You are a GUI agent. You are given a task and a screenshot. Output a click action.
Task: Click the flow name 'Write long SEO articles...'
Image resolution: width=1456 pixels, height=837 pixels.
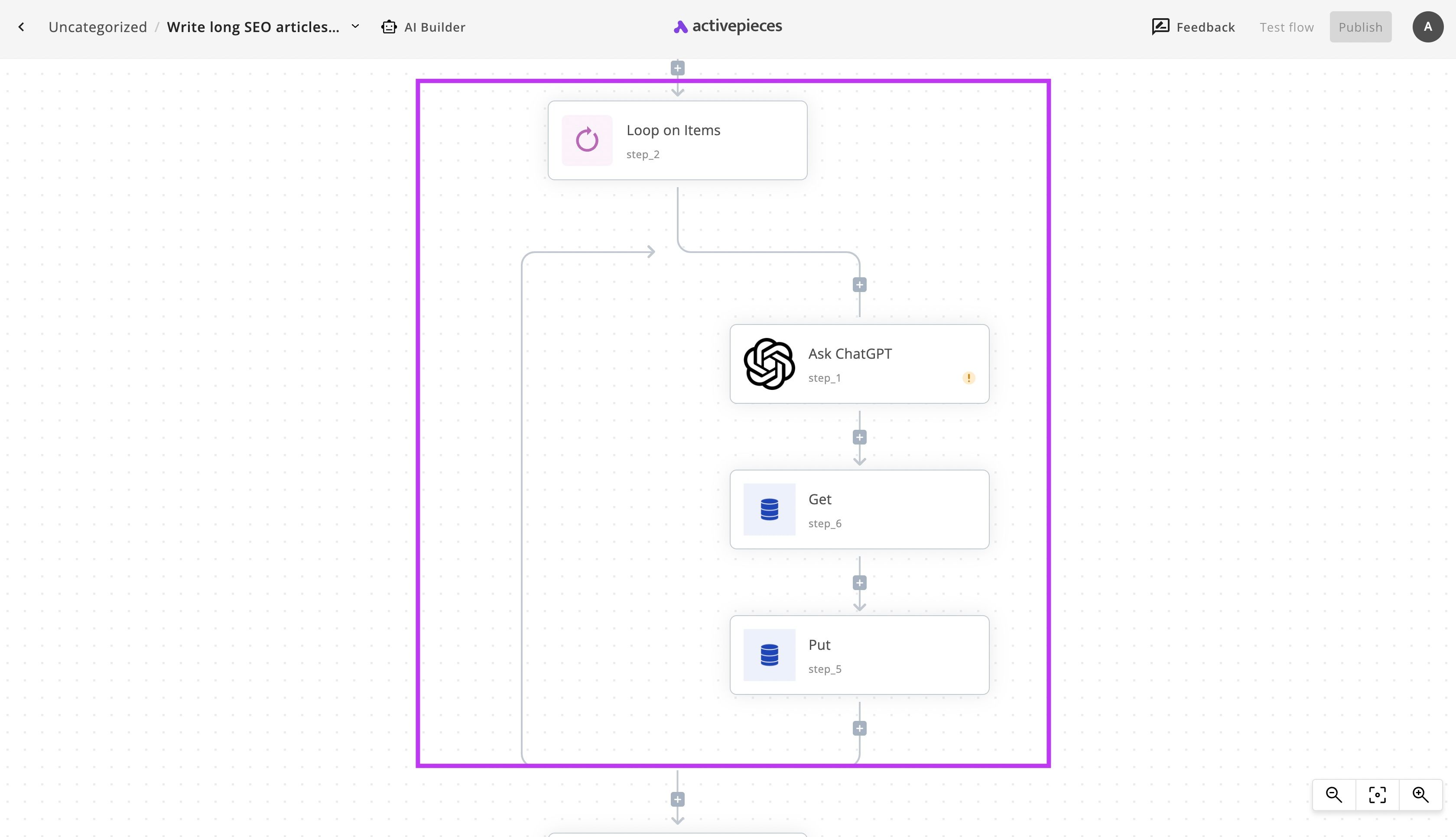(253, 27)
